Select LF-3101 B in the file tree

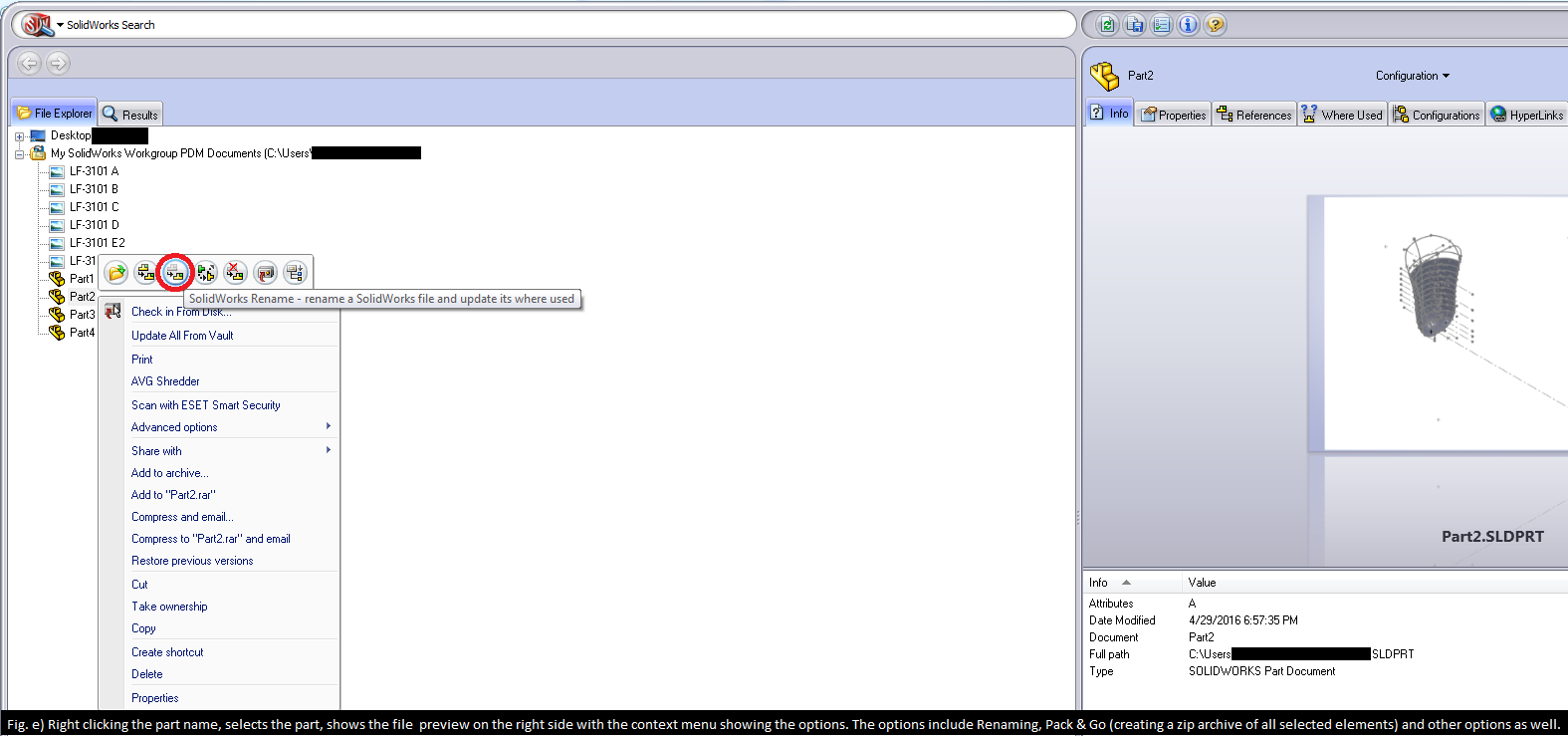[x=94, y=189]
